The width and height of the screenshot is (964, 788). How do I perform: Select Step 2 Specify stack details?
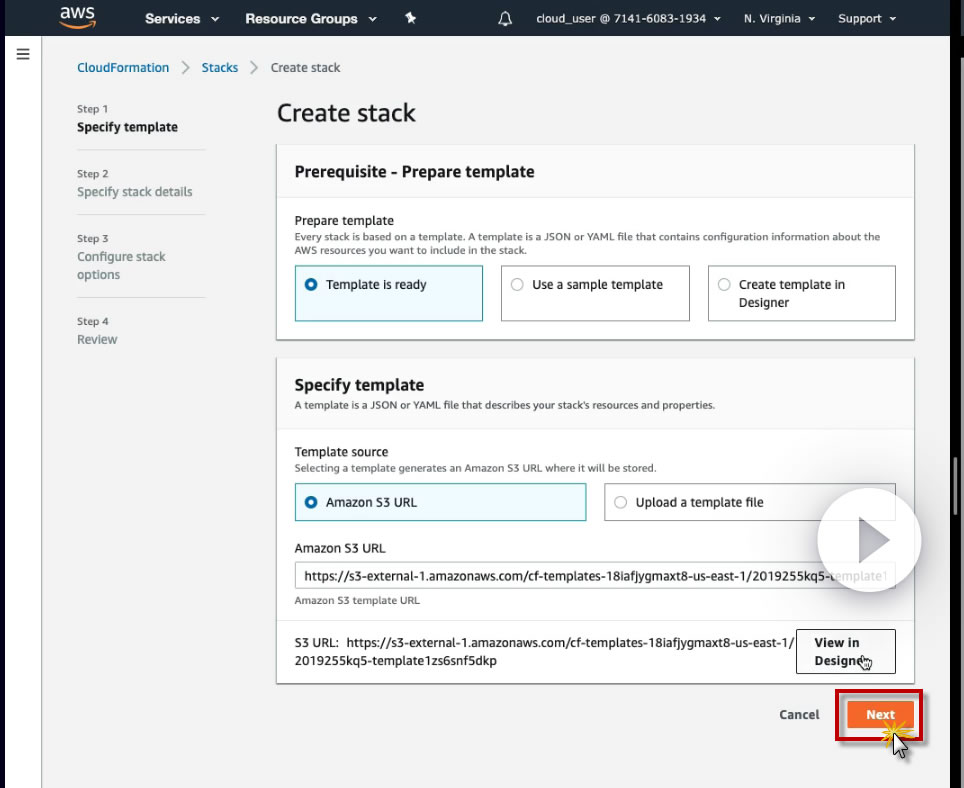135,183
